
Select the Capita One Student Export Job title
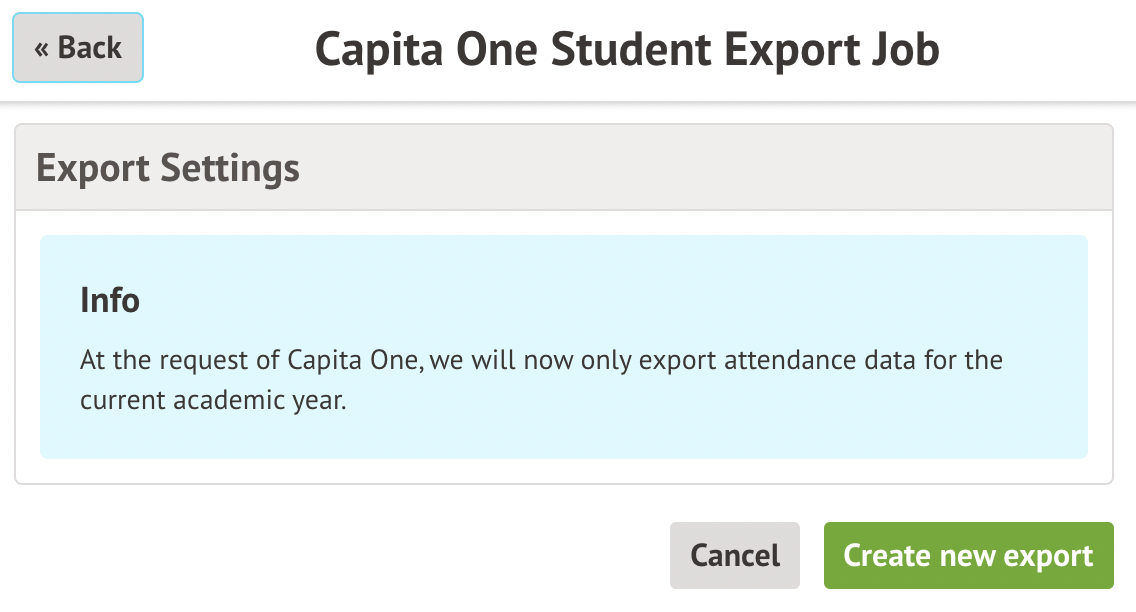627,49
